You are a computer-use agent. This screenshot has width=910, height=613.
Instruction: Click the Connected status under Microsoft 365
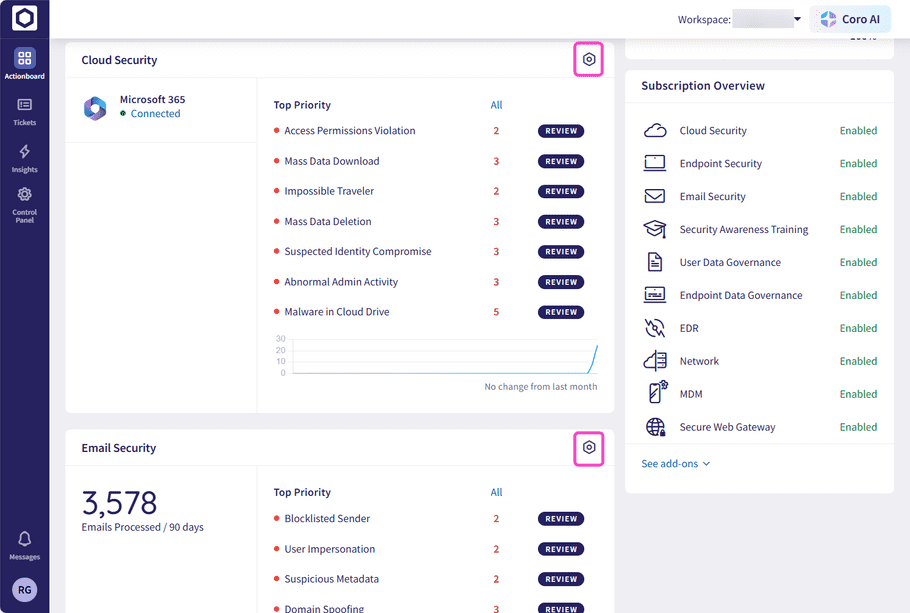[x=154, y=113]
